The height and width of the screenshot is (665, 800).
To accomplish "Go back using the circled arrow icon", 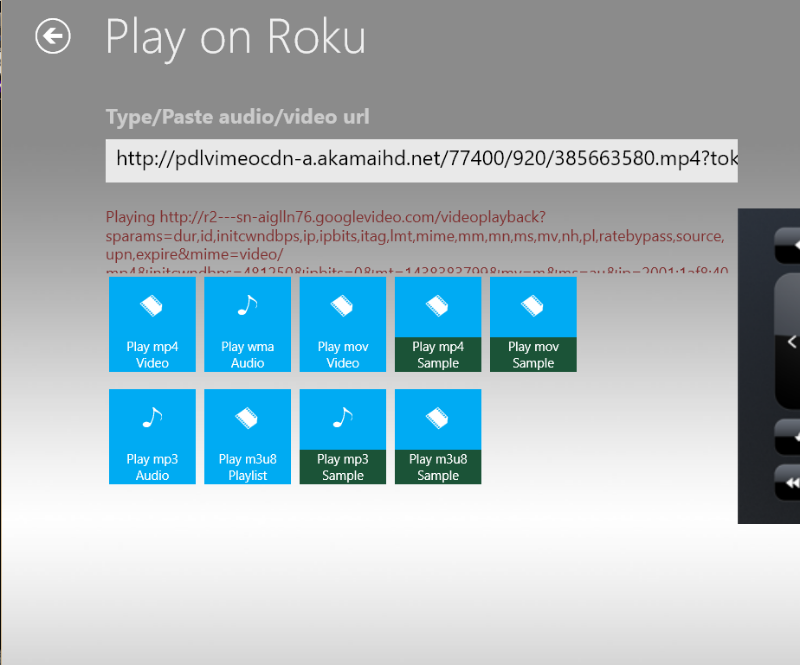I will 53,36.
